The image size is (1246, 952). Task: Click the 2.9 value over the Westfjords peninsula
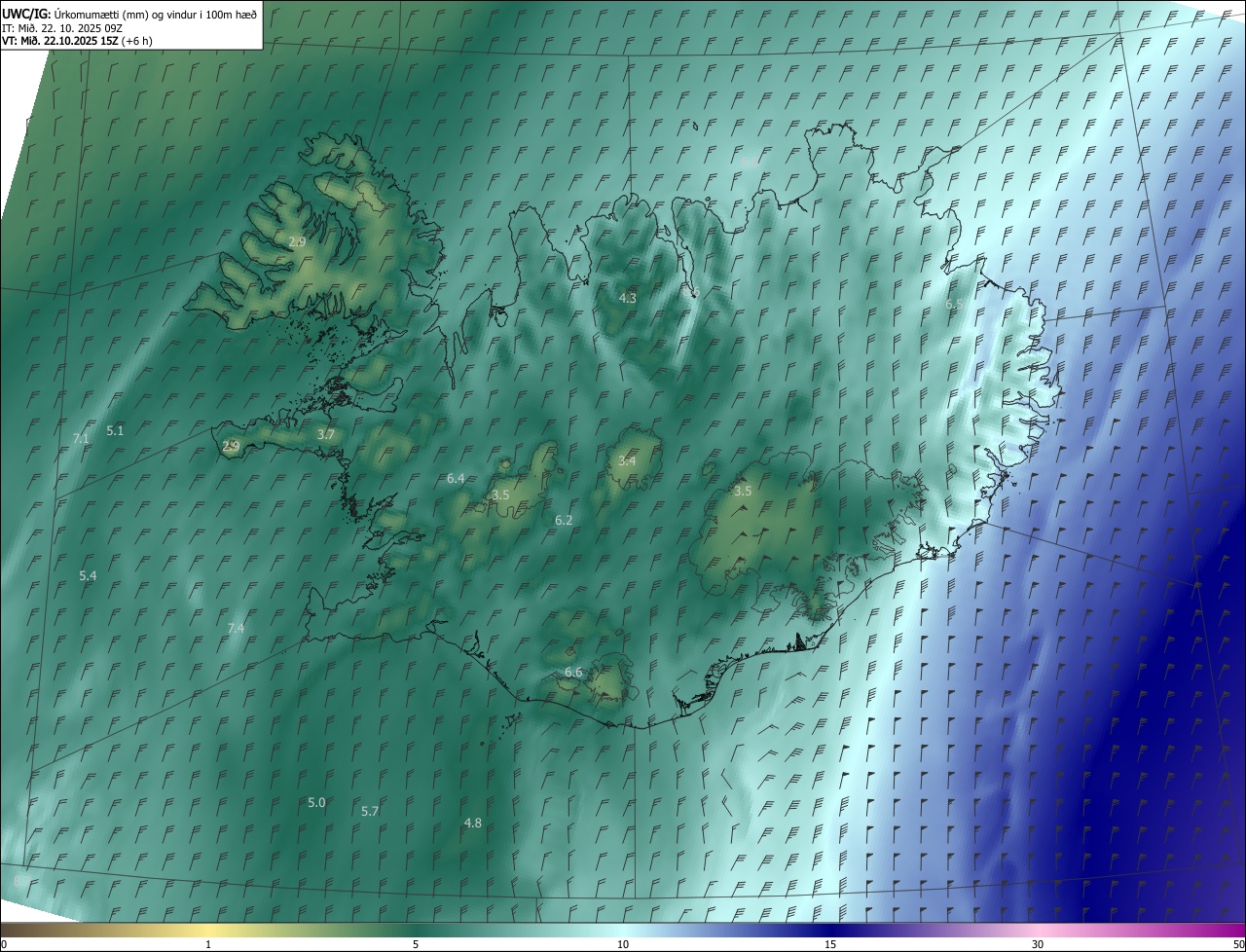point(297,241)
